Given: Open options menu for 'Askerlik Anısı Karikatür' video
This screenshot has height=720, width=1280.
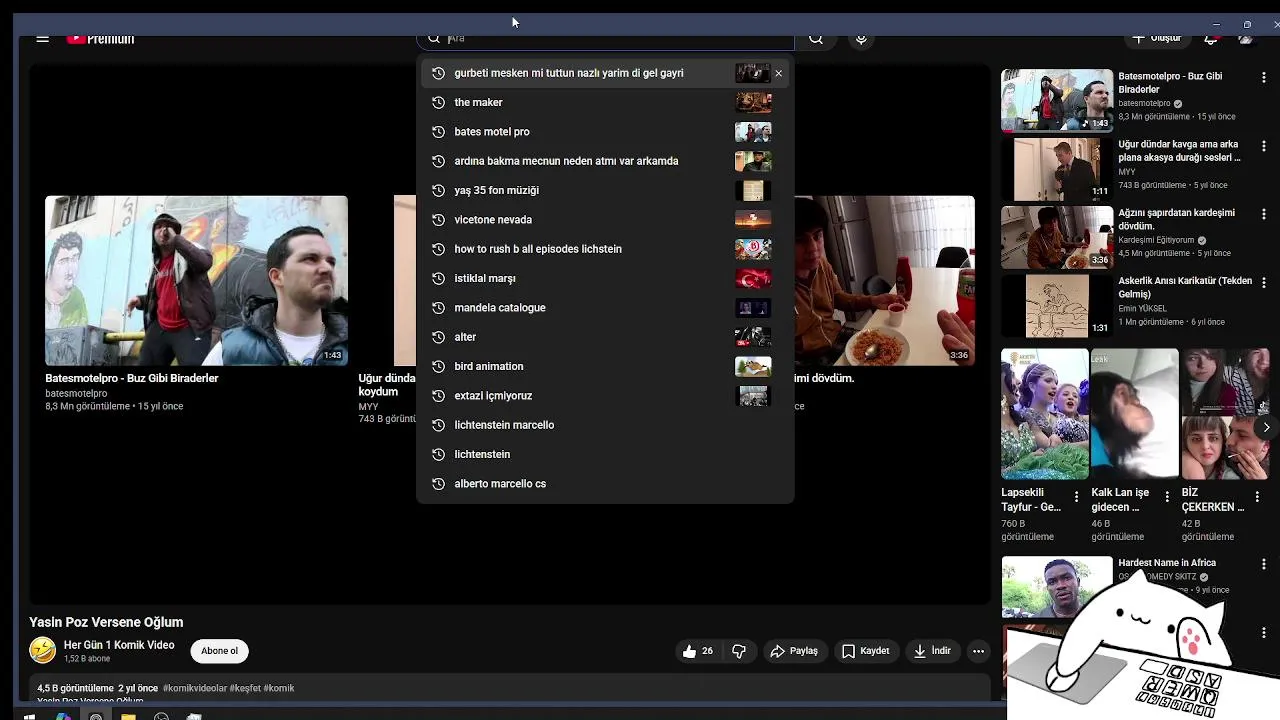Looking at the screenshot, I should pyautogui.click(x=1264, y=282).
